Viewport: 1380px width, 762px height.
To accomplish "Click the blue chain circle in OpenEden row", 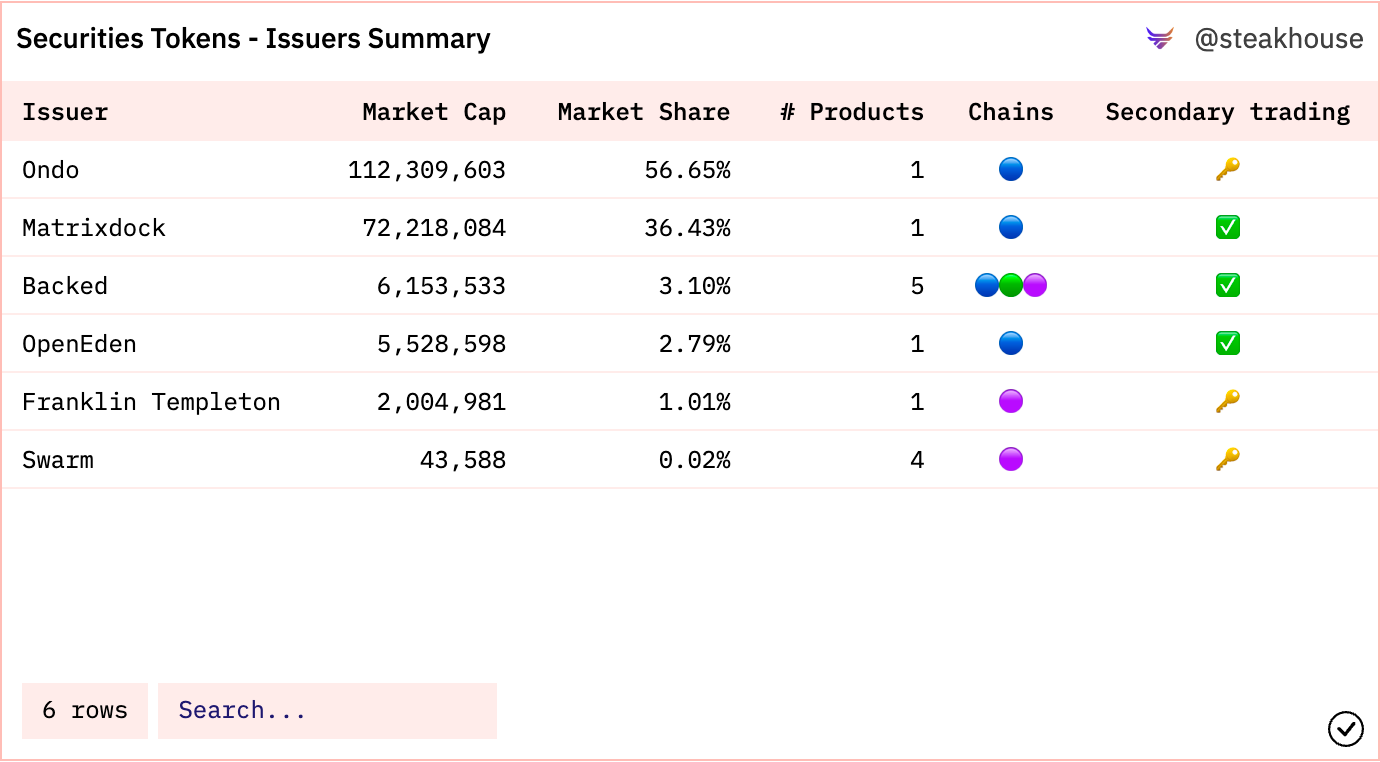I will pyautogui.click(x=1011, y=344).
